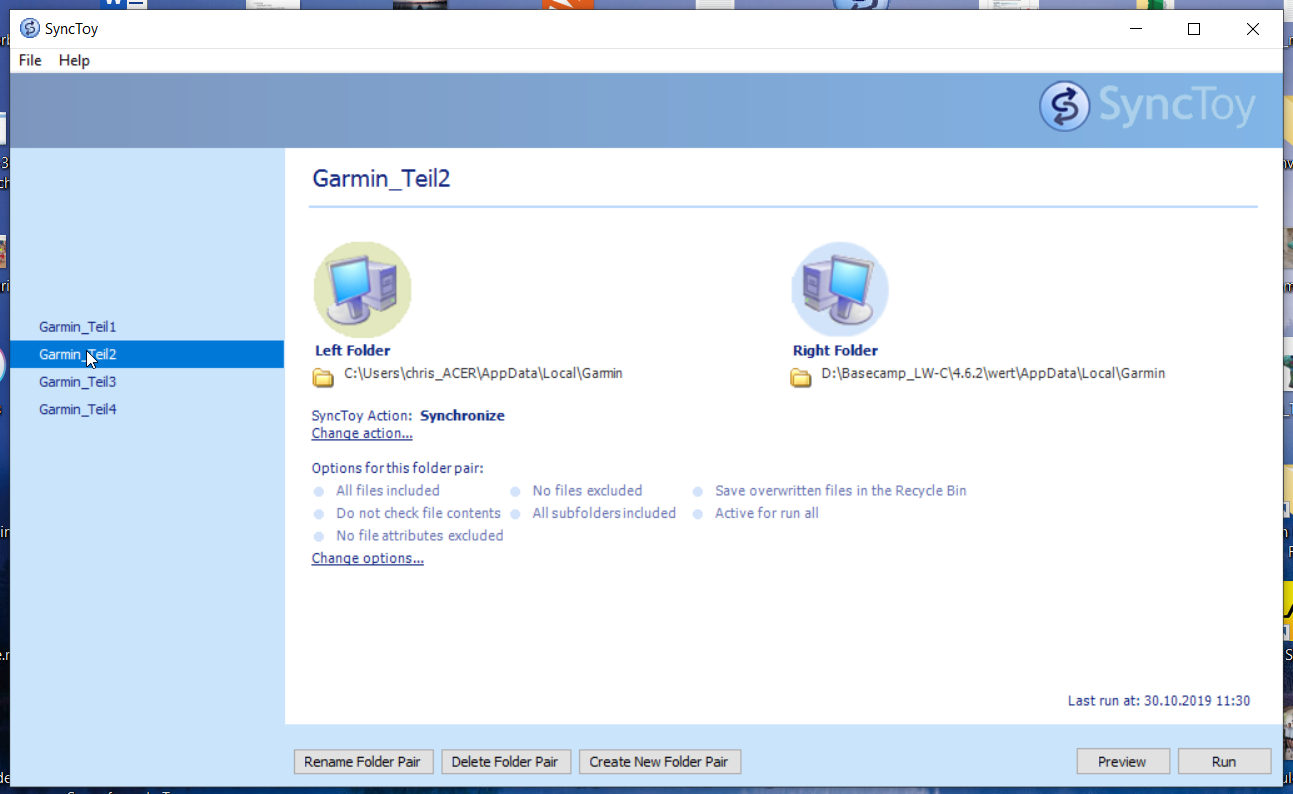Click the 'Left Folder' label
The height and width of the screenshot is (794, 1293).
pyautogui.click(x=353, y=351)
